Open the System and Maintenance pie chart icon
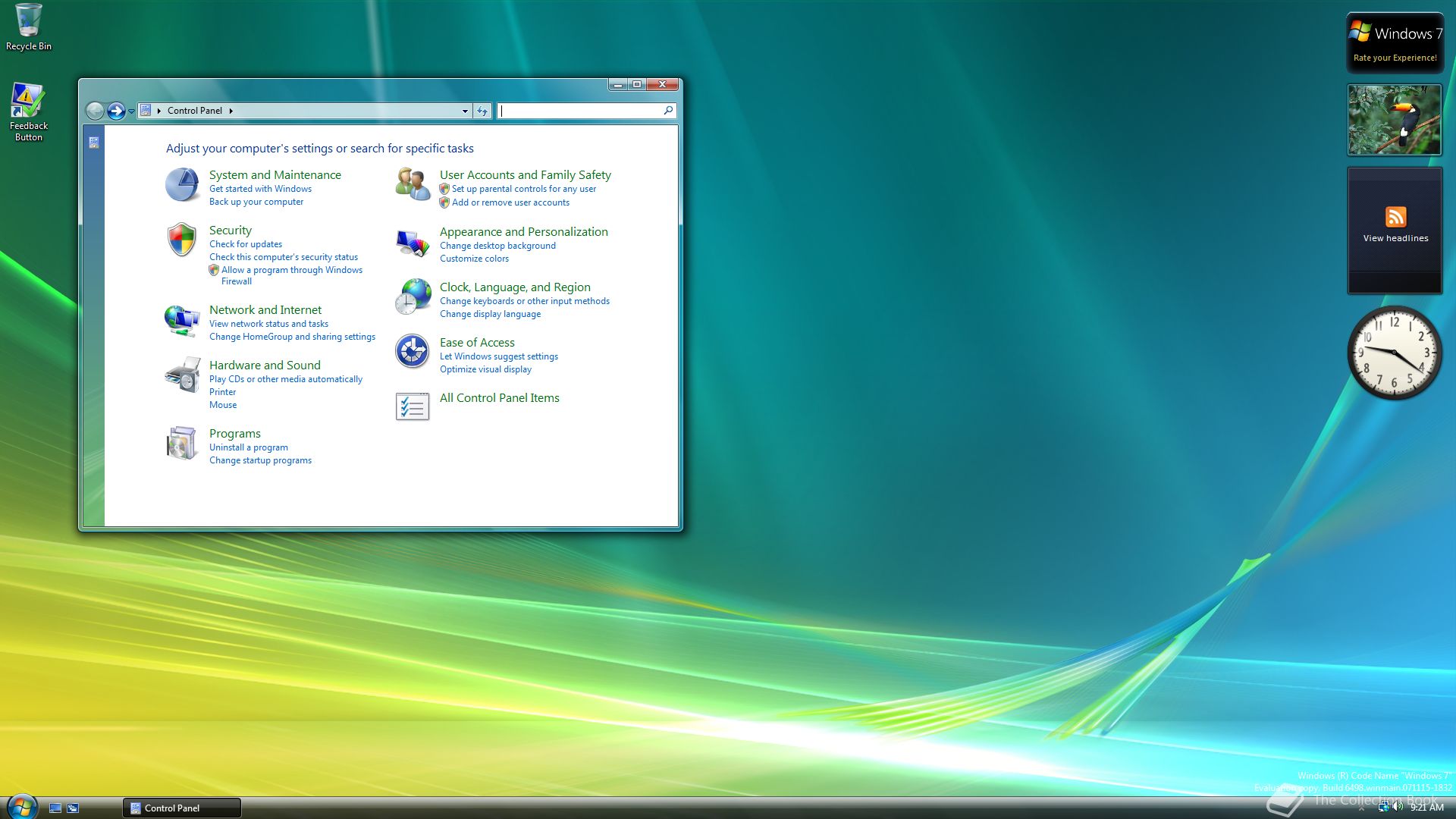 click(x=182, y=185)
